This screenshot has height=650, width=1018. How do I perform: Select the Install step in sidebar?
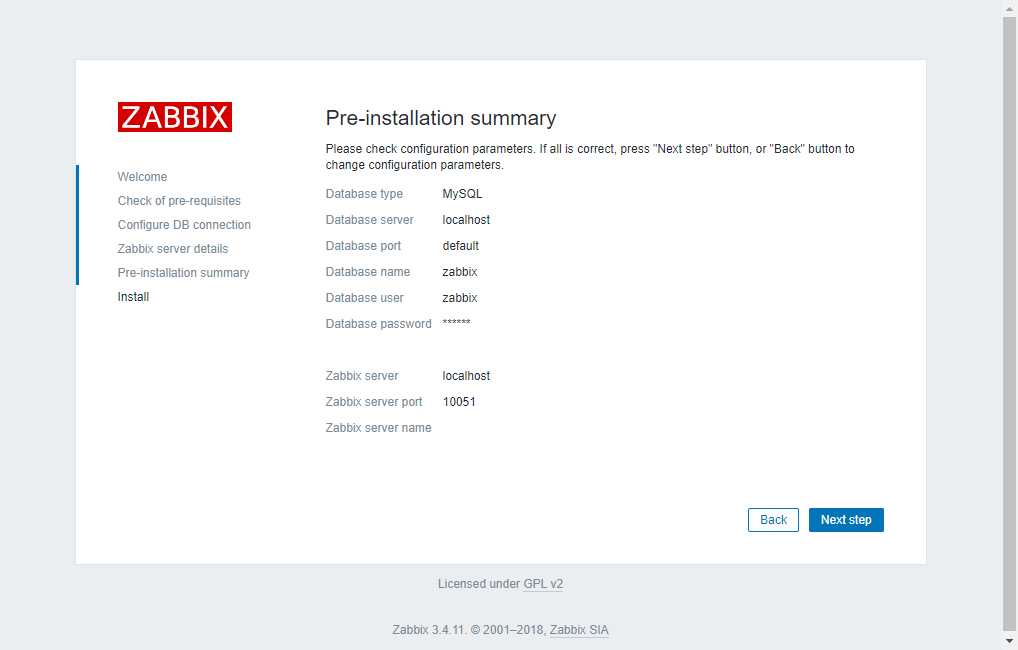coord(133,297)
